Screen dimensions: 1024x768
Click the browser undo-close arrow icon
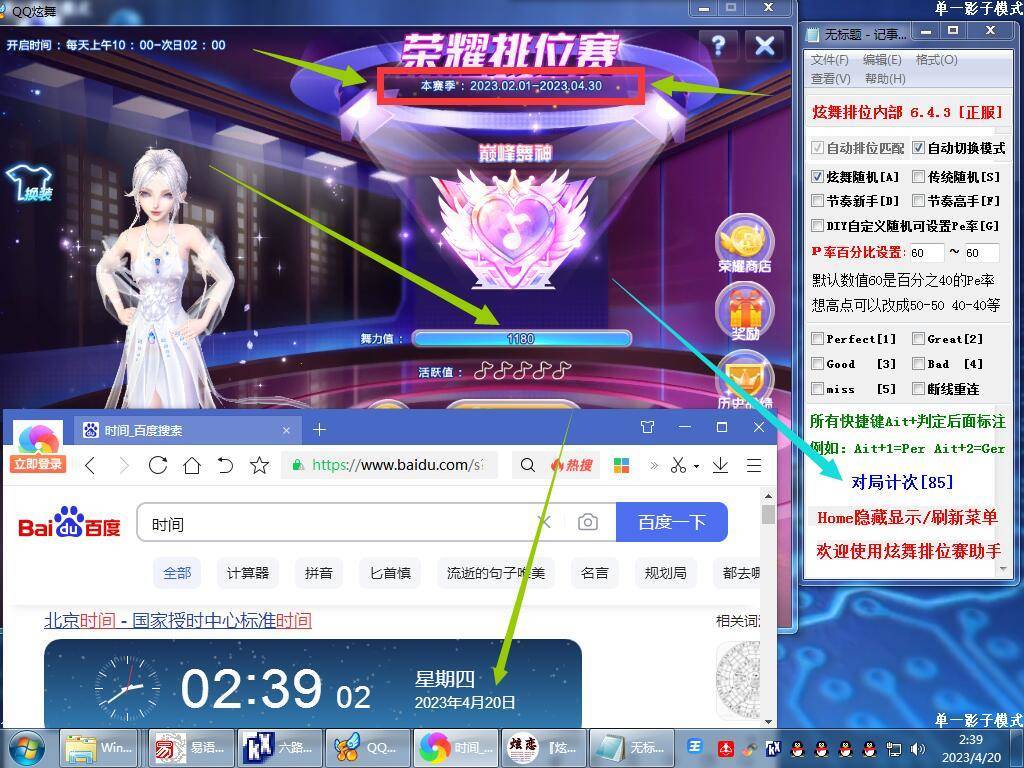click(225, 466)
